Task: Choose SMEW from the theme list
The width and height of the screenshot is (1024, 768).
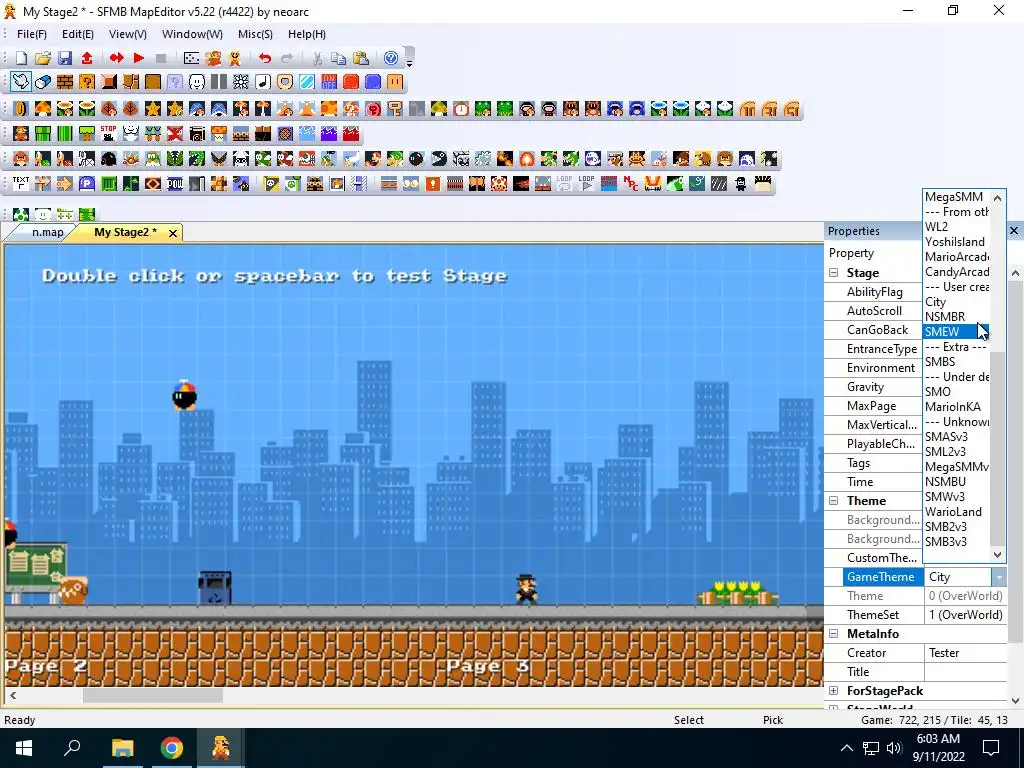Action: [956, 331]
